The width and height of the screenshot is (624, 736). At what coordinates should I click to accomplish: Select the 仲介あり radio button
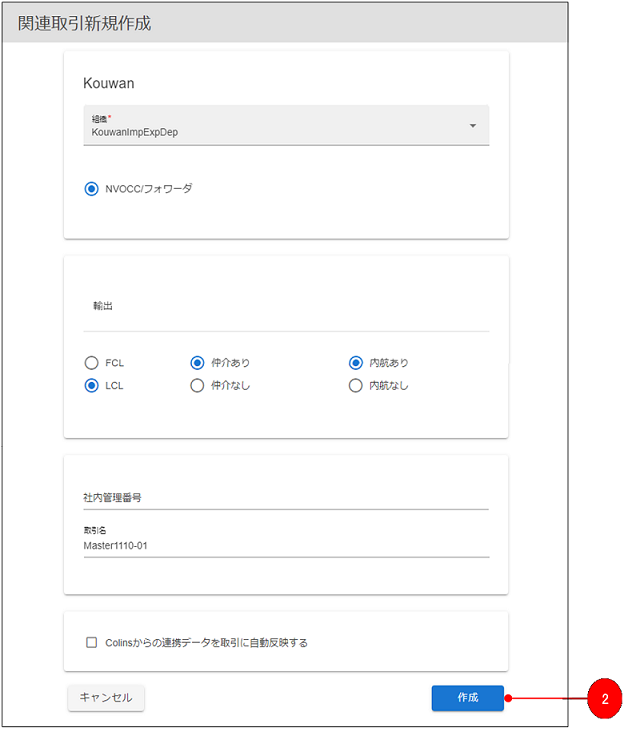[x=197, y=363]
